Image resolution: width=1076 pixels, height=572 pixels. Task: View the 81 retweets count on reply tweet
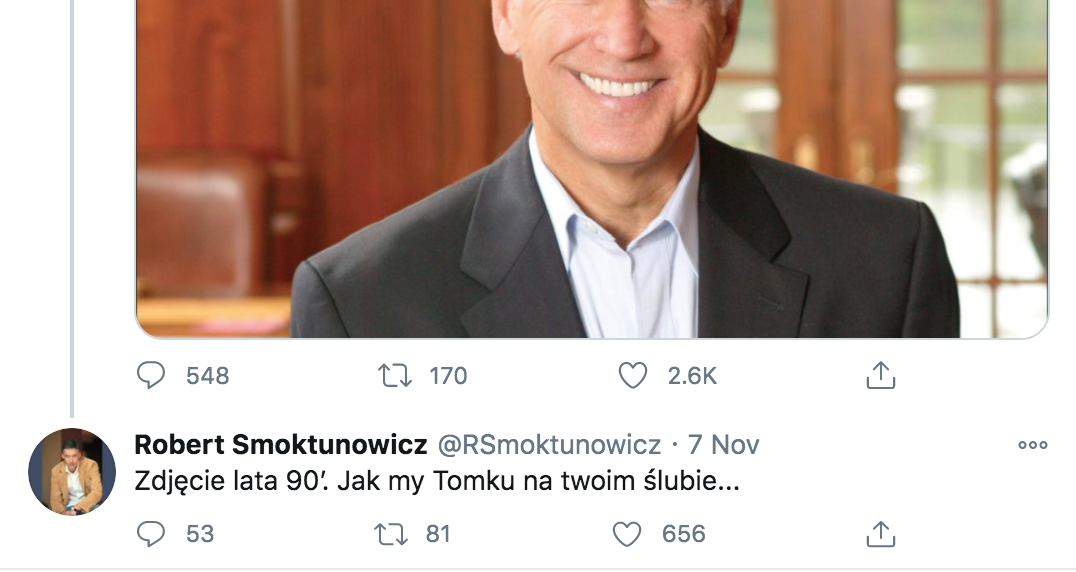[438, 534]
